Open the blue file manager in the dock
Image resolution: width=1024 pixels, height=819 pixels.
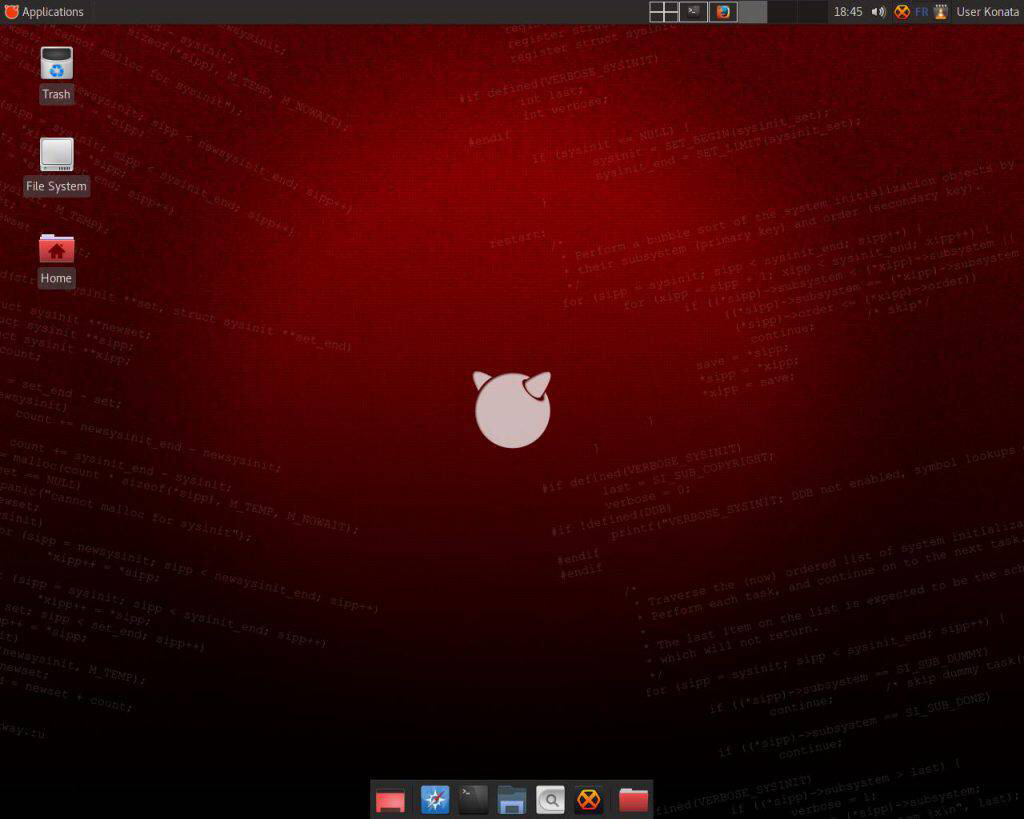[x=512, y=800]
